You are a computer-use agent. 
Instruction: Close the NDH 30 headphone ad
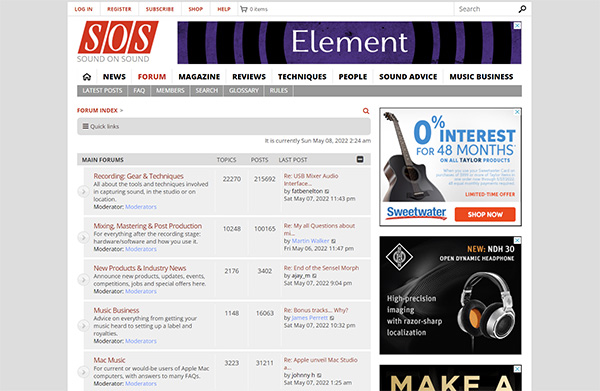pyautogui.click(x=517, y=240)
